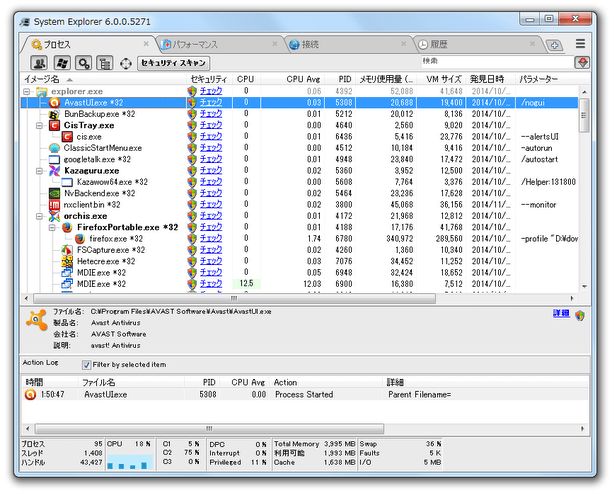
Task: Collapse the Kazaguru.exe tree node
Action: coord(39,171)
